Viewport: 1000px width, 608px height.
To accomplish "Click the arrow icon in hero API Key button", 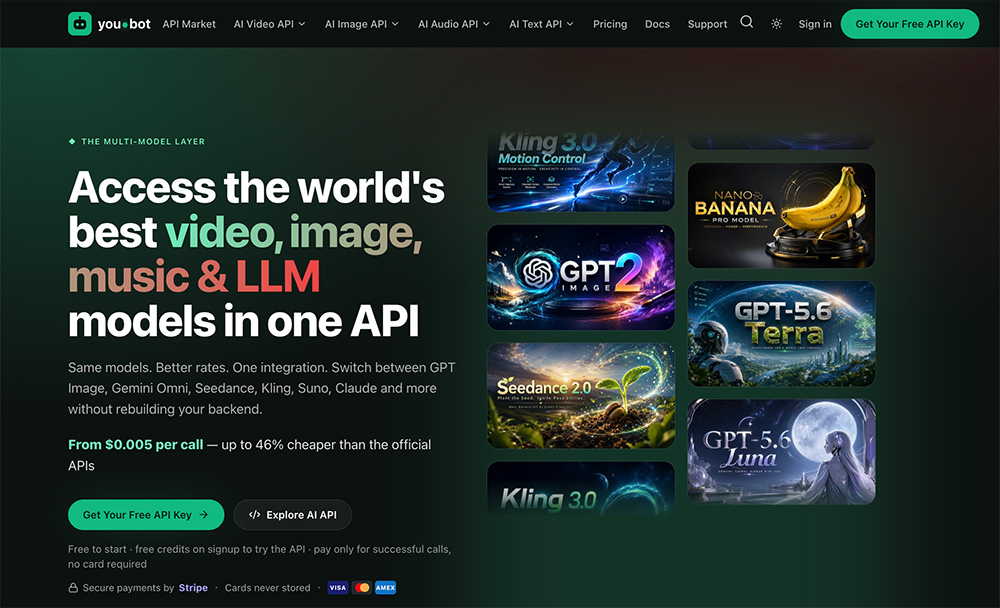I will pyautogui.click(x=203, y=514).
